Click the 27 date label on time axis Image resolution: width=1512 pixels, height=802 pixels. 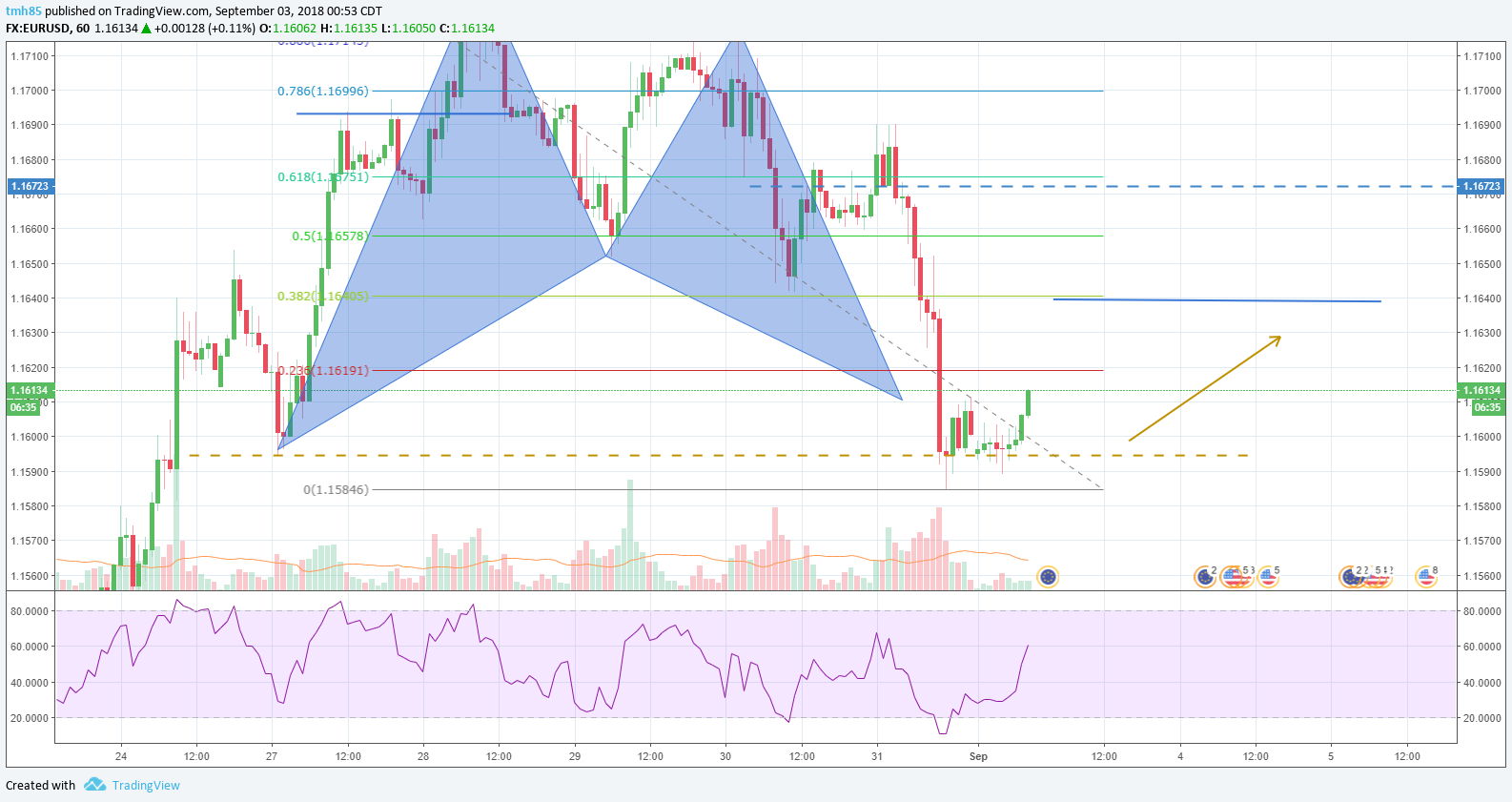point(272,756)
